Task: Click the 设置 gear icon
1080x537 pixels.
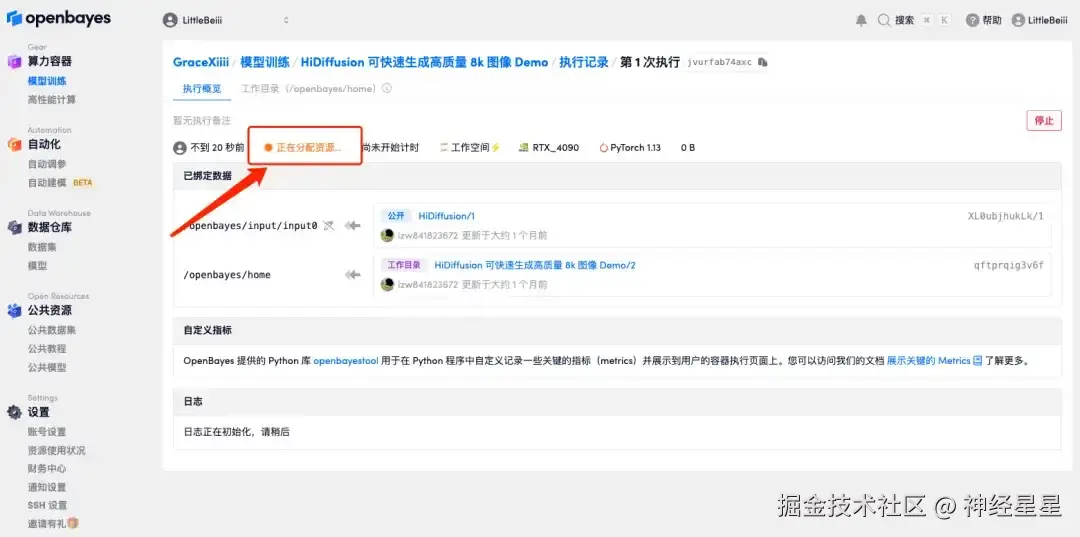Action: [x=14, y=412]
